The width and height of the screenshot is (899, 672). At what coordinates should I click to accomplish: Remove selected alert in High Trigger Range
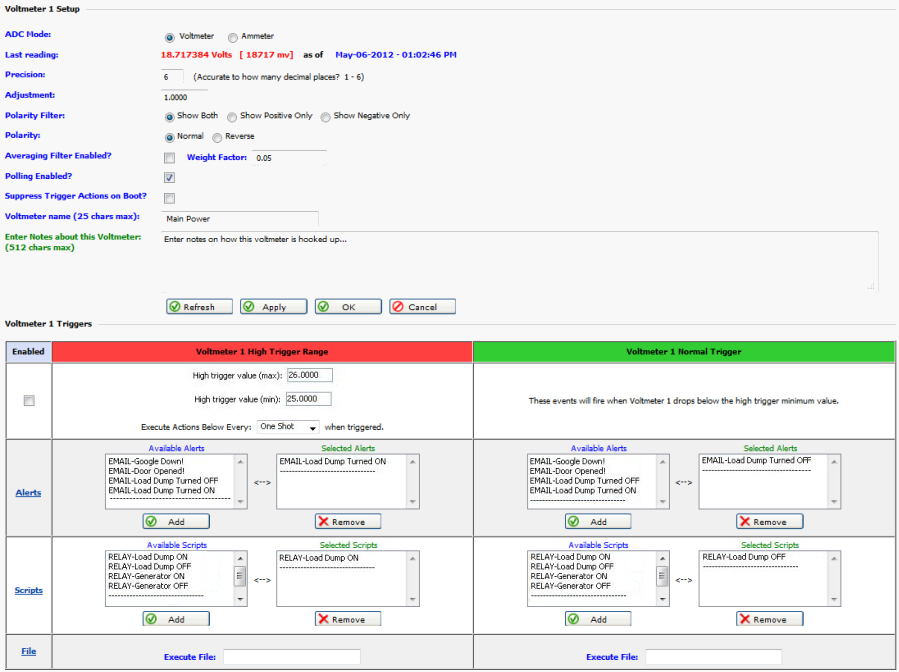point(348,522)
